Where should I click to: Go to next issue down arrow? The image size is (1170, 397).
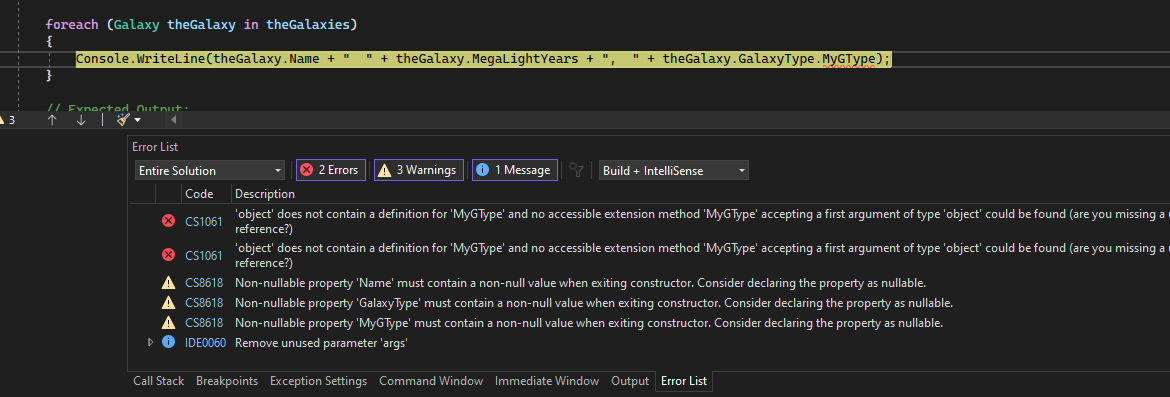point(81,119)
